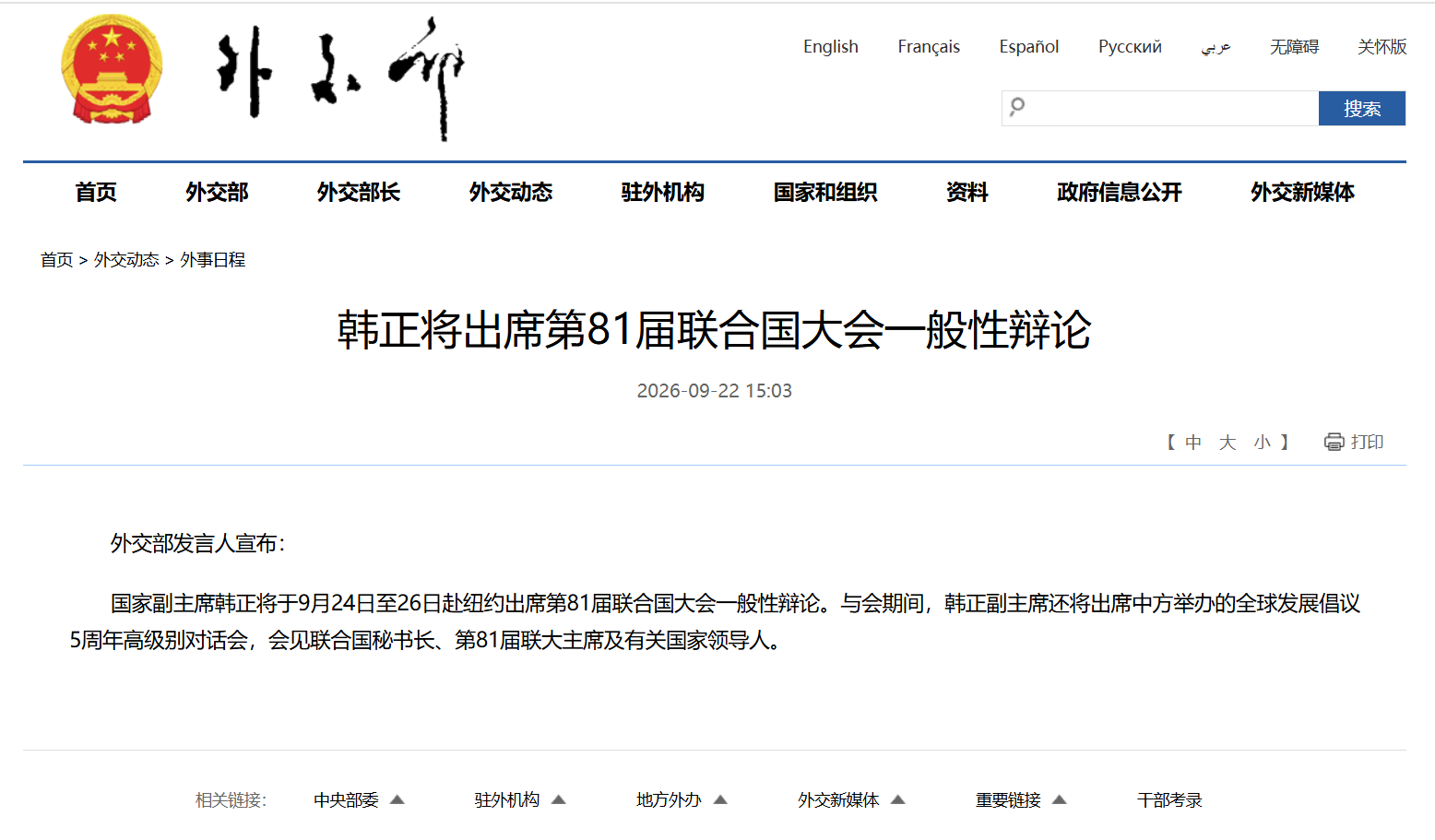The height and width of the screenshot is (840, 1435).
Task: Click the magnifier icon in search box
Action: [x=1017, y=107]
